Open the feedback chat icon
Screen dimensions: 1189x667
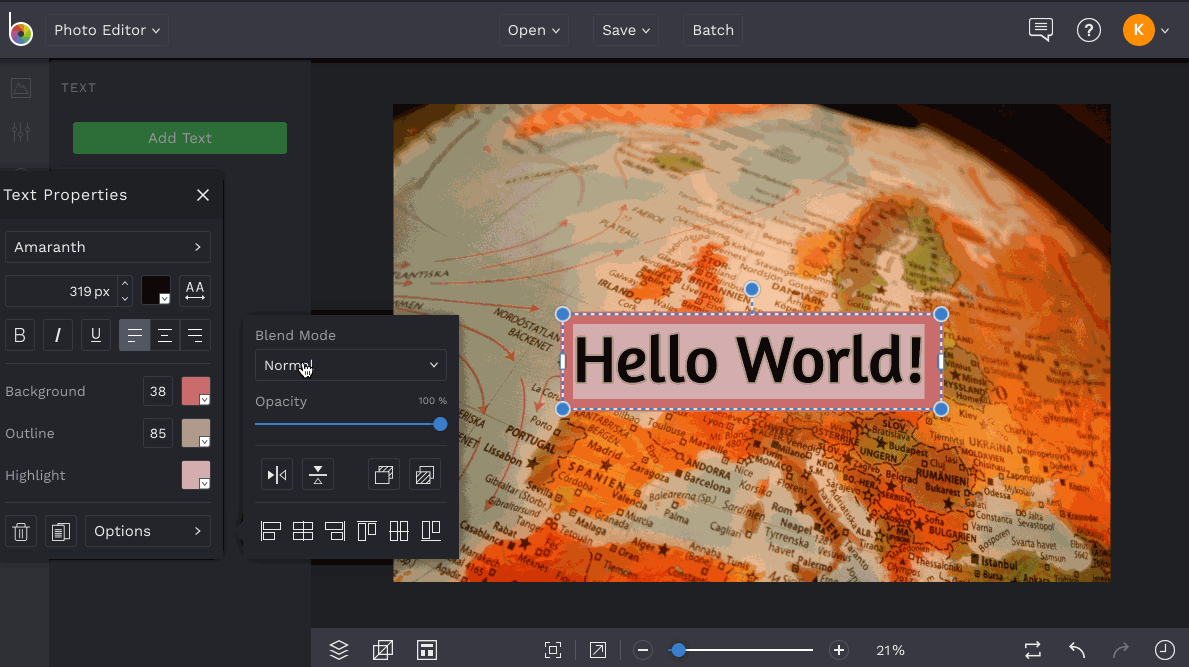click(1040, 30)
